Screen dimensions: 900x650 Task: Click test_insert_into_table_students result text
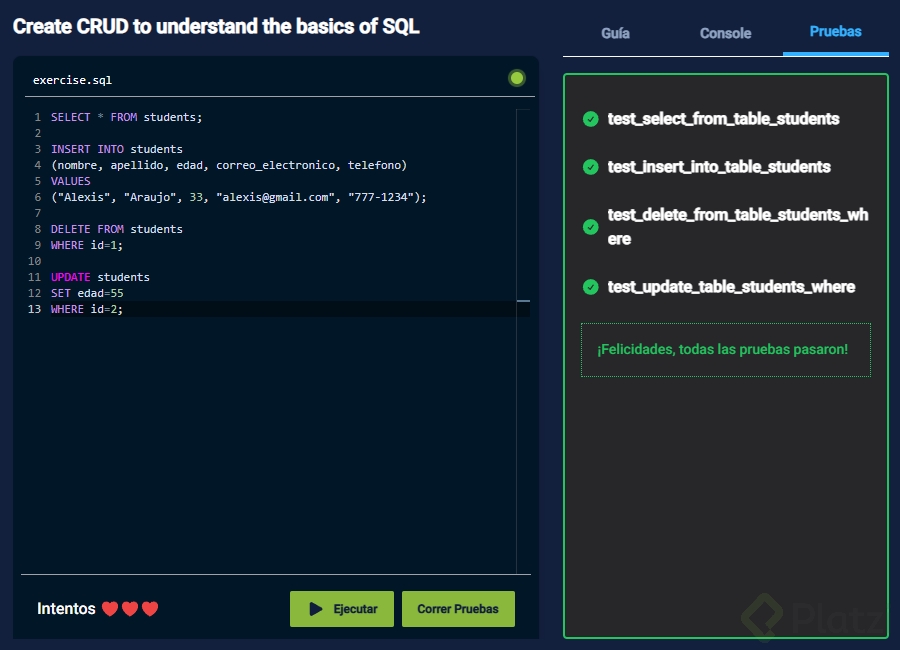(x=719, y=167)
